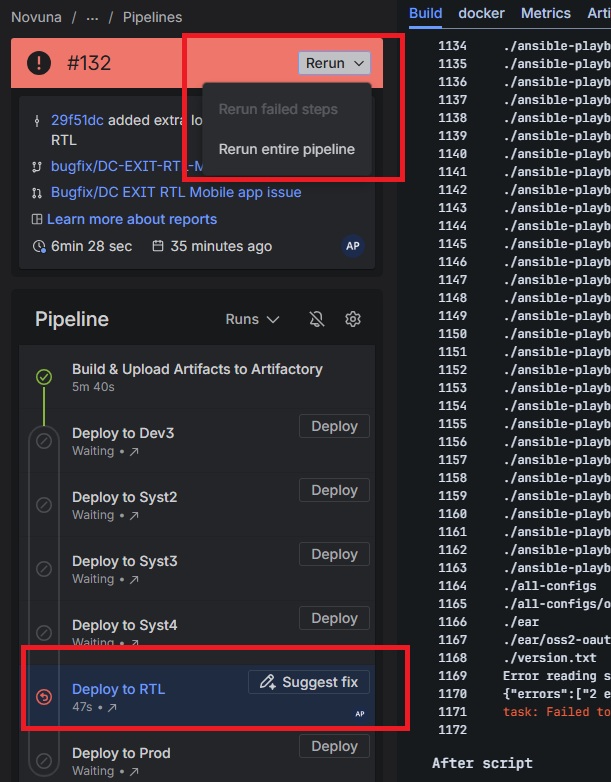
Task: Switch to the Metrics tab
Action: tap(546, 13)
